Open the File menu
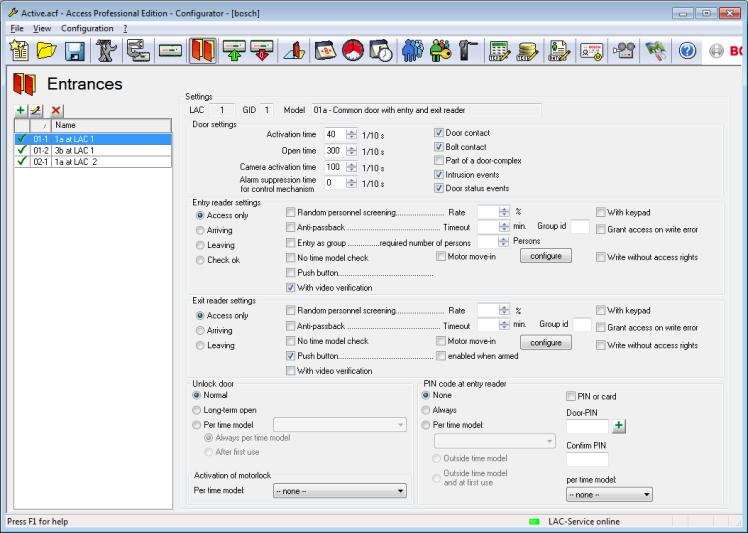 pos(17,29)
